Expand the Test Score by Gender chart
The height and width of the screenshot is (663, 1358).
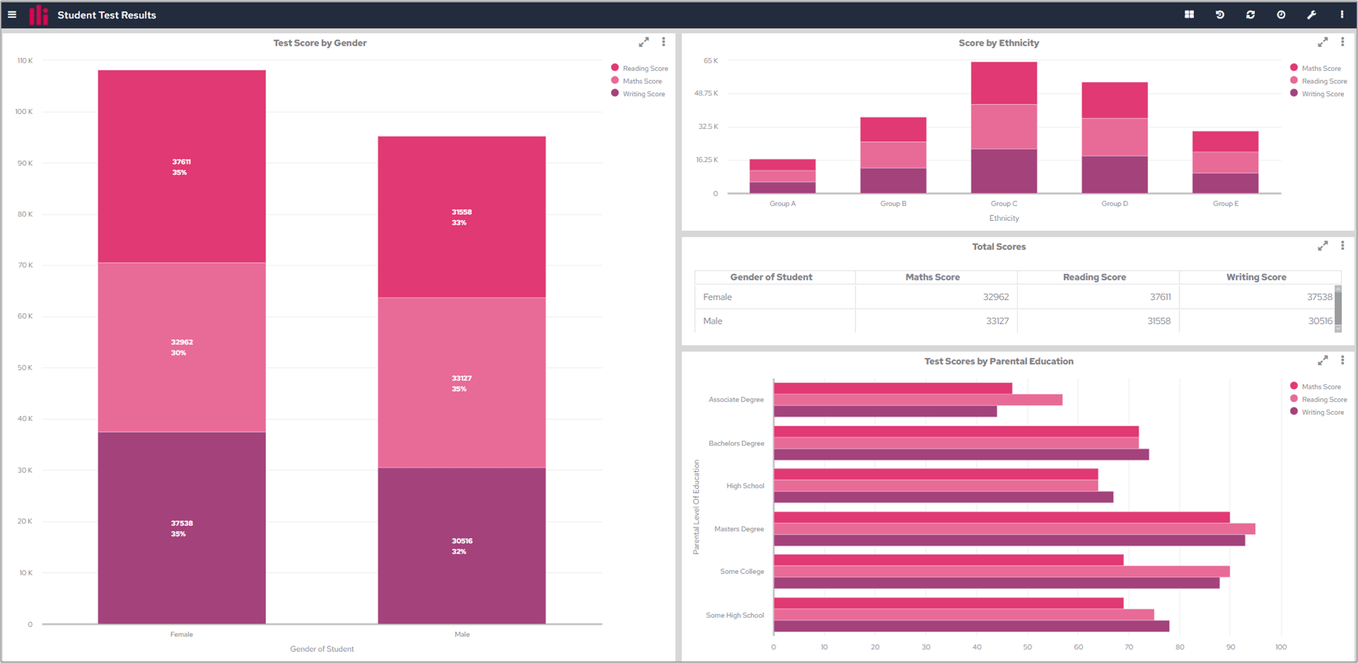(644, 42)
